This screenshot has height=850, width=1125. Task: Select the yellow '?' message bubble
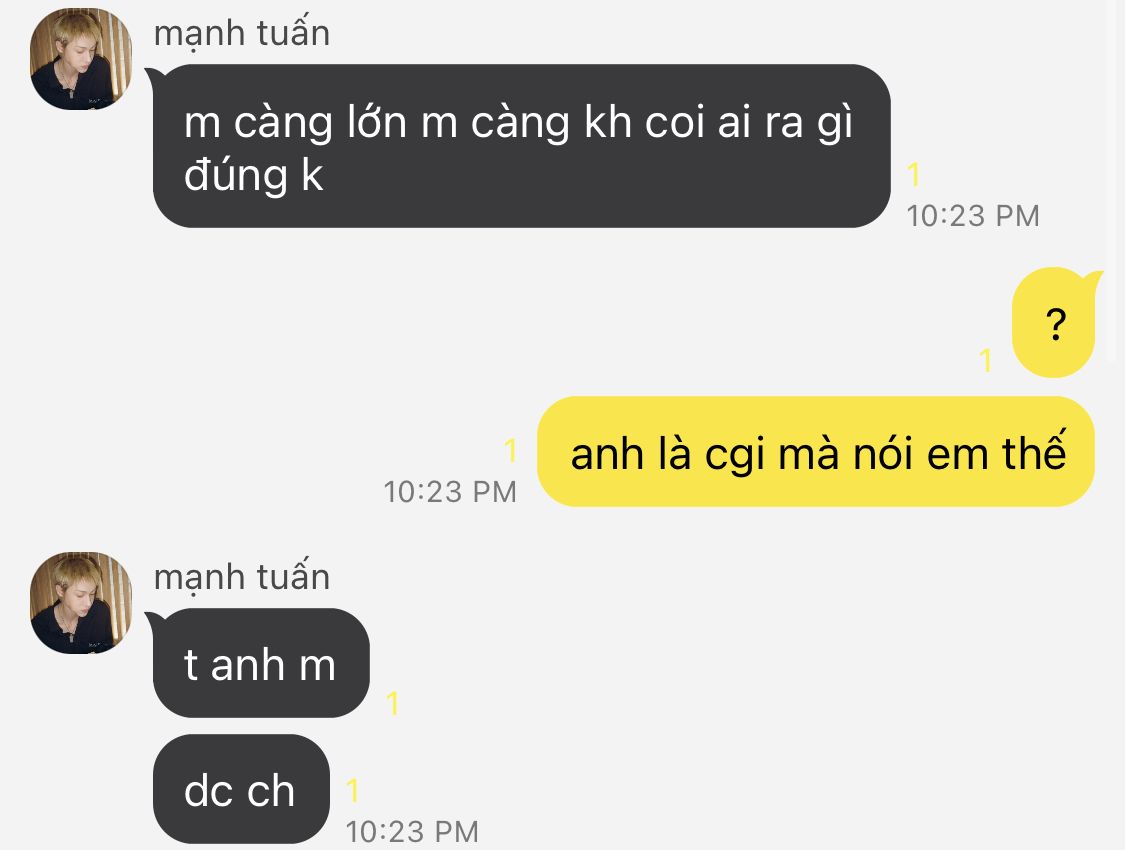[1054, 323]
